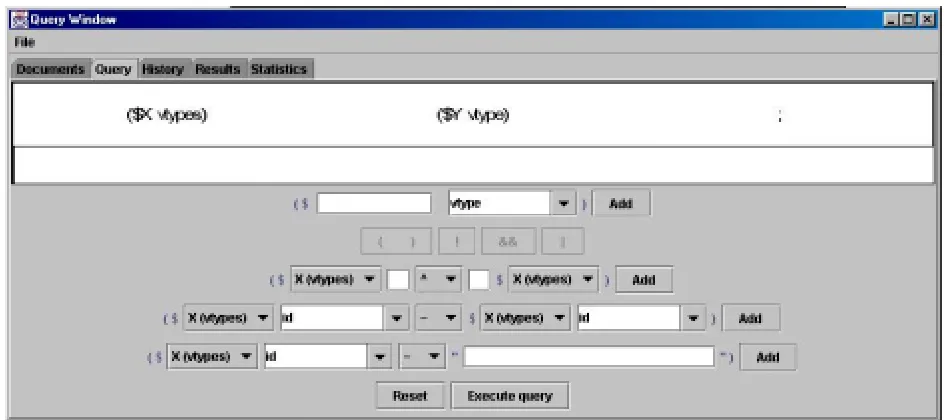This screenshot has height=420, width=944.
Task: Click Add beside the vtype combo box
Action: (621, 203)
